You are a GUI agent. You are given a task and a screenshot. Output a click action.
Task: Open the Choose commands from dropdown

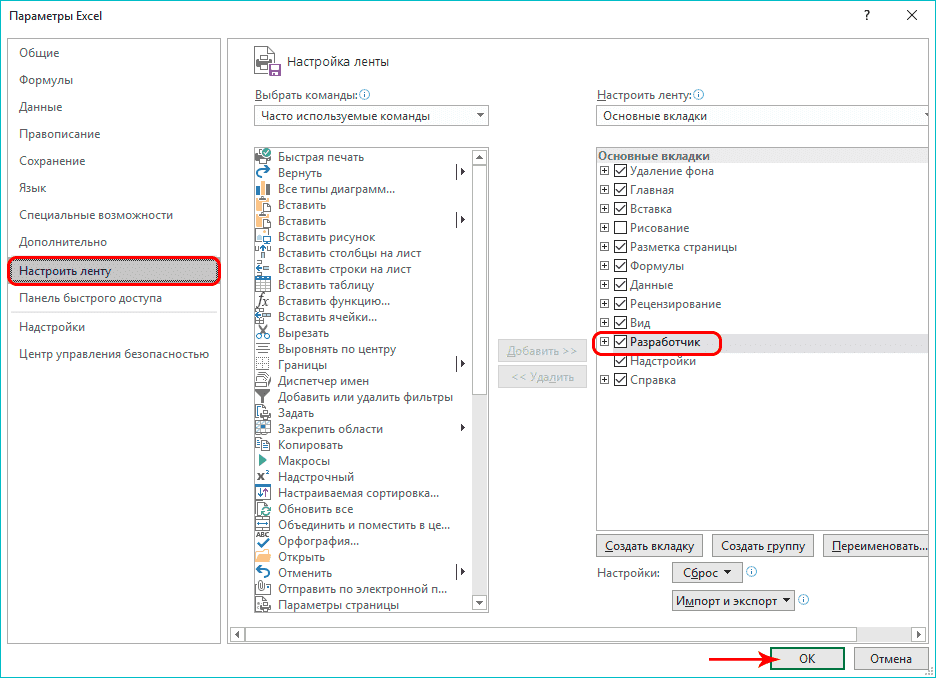pos(371,116)
